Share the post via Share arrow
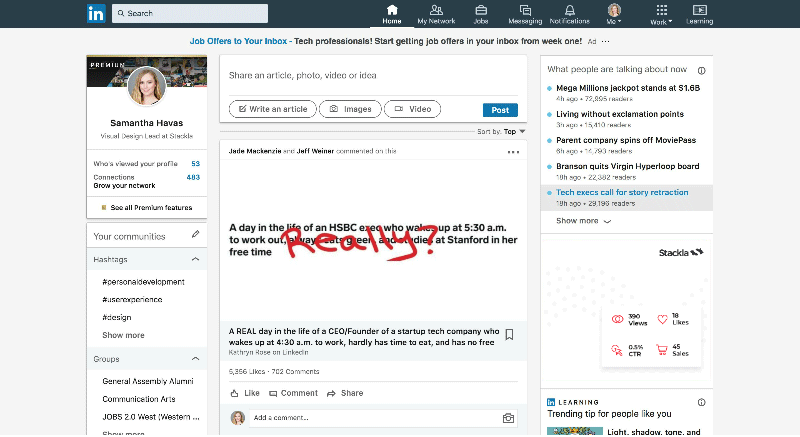Viewport: 800px width, 437px height. click(345, 393)
